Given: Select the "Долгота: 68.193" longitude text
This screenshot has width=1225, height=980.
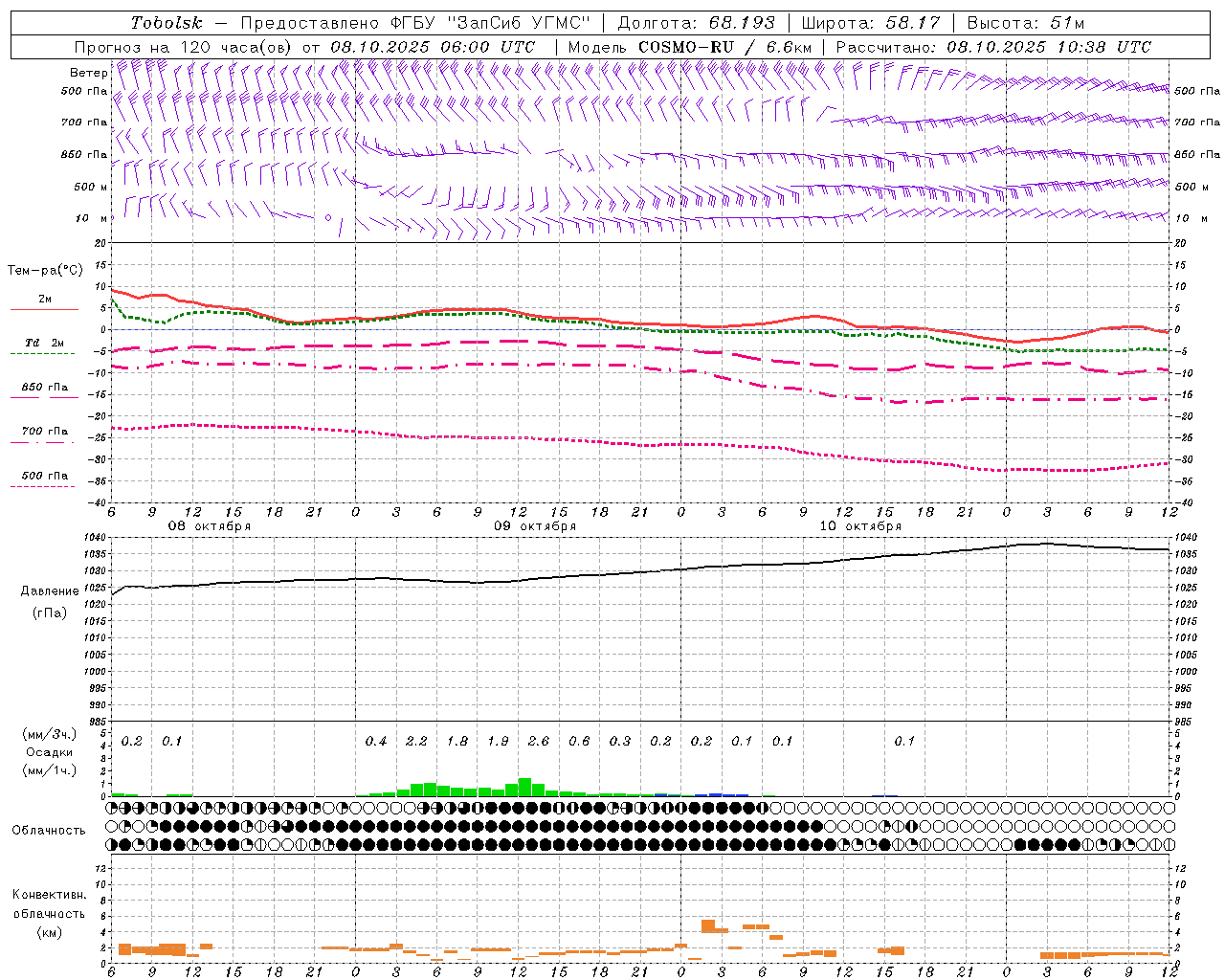Looking at the screenshot, I should 695,23.
